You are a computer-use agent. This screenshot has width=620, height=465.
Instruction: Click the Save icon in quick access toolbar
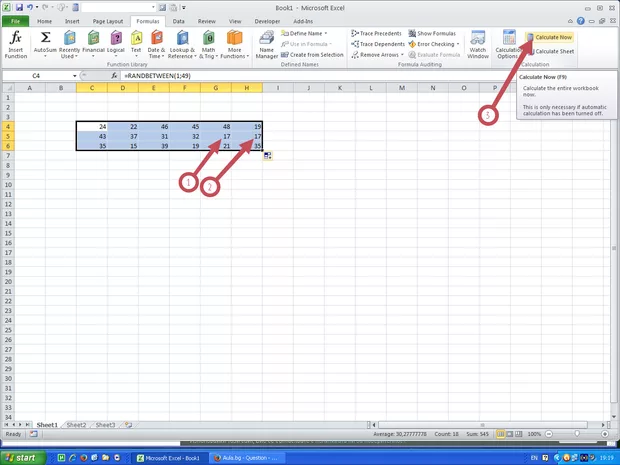pos(19,8)
